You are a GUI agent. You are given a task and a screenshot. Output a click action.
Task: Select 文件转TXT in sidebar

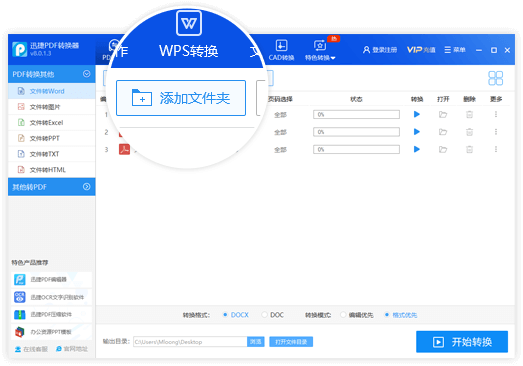tap(52, 154)
